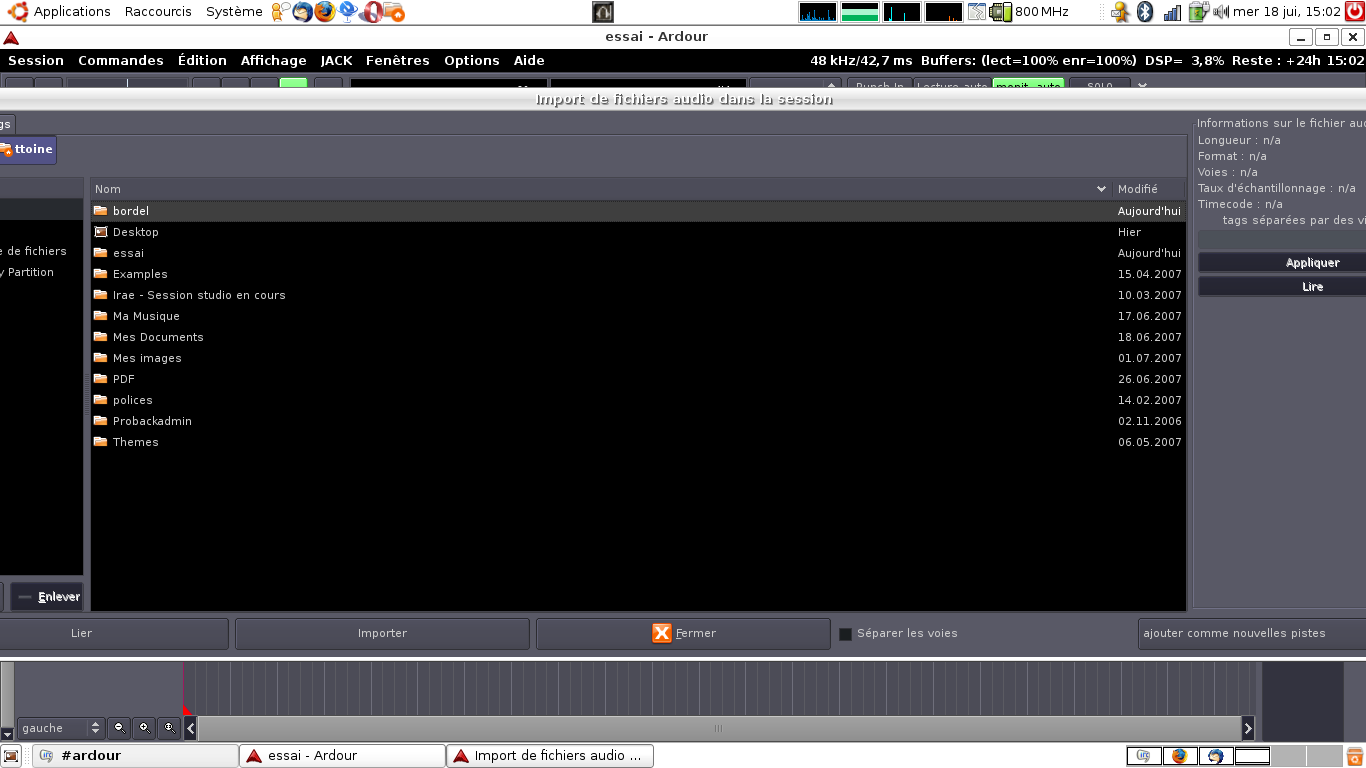Click the Fermer button
This screenshot has height=768, width=1366.
pyautogui.click(x=683, y=634)
